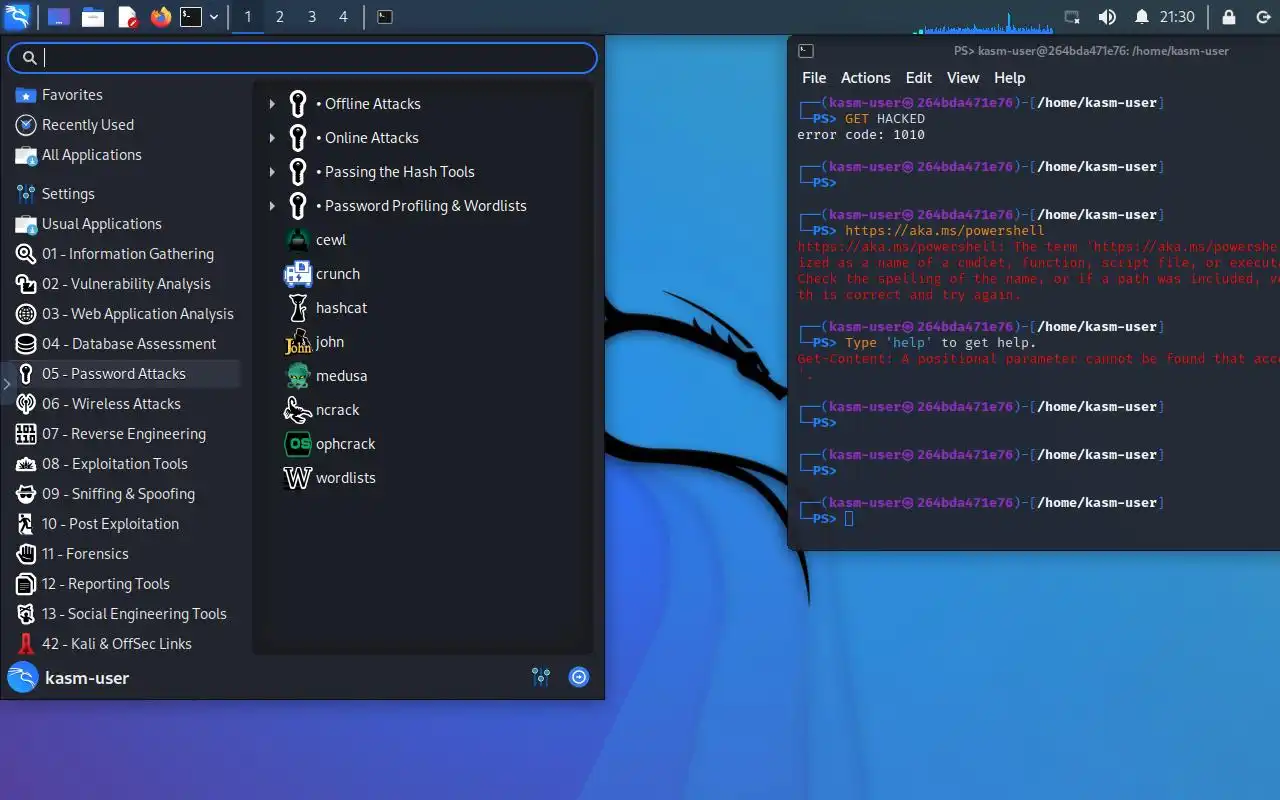
Task: Open the terminal emulator panel launcher
Action: [x=191, y=17]
